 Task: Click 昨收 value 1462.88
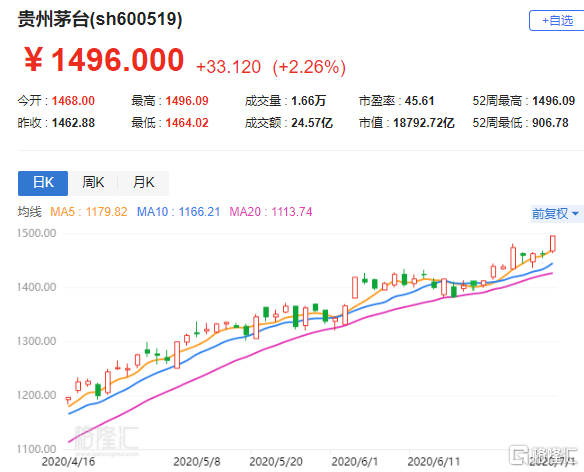(x=73, y=123)
